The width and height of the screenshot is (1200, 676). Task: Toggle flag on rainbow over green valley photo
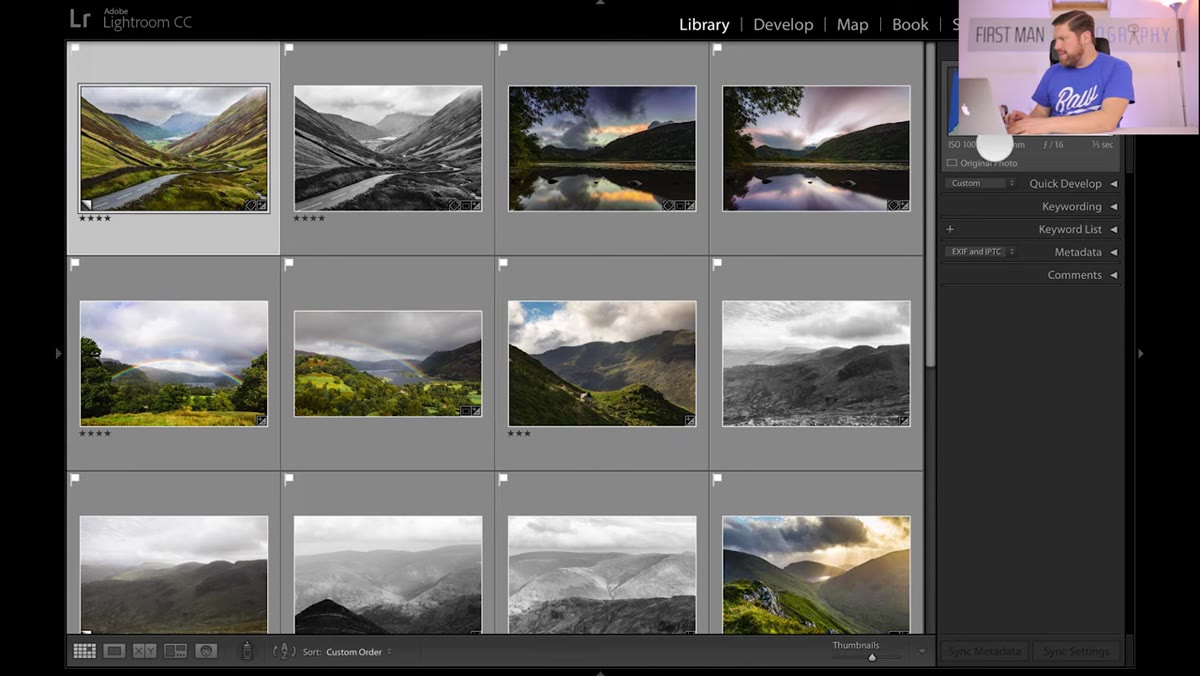pos(289,264)
